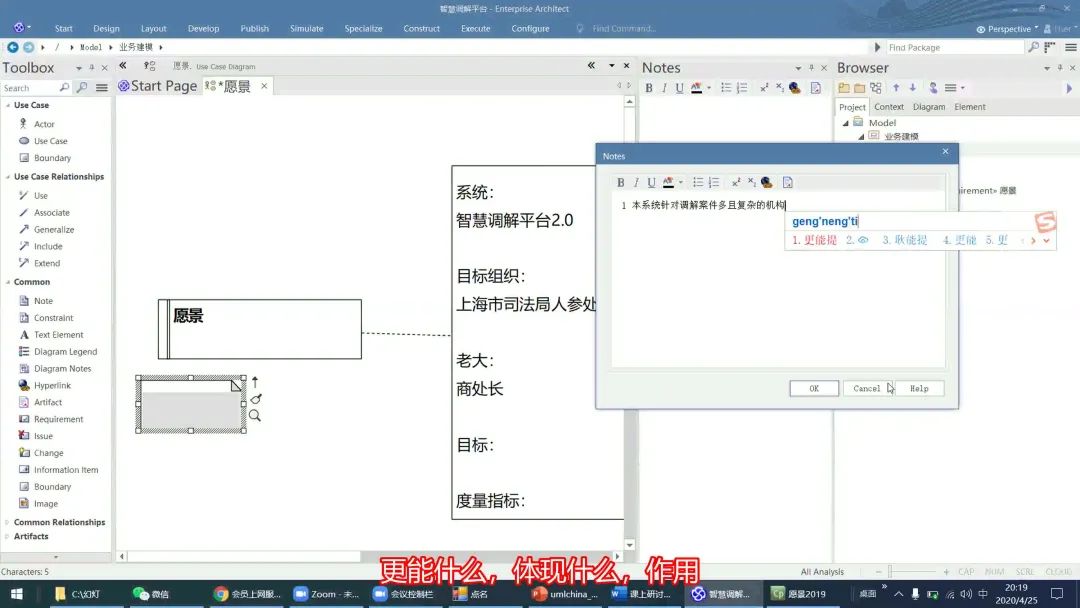Expand IME candidate list chevron
Screen dimensions: 1080x608
(1046, 240)
